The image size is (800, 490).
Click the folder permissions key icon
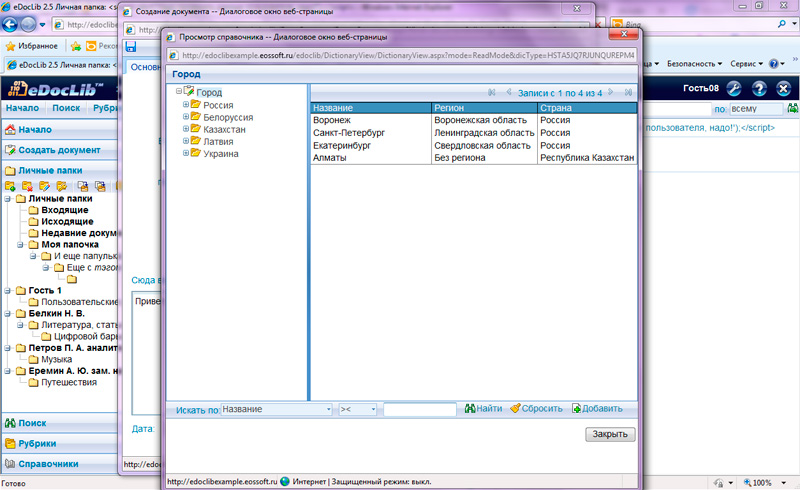[x=62, y=186]
